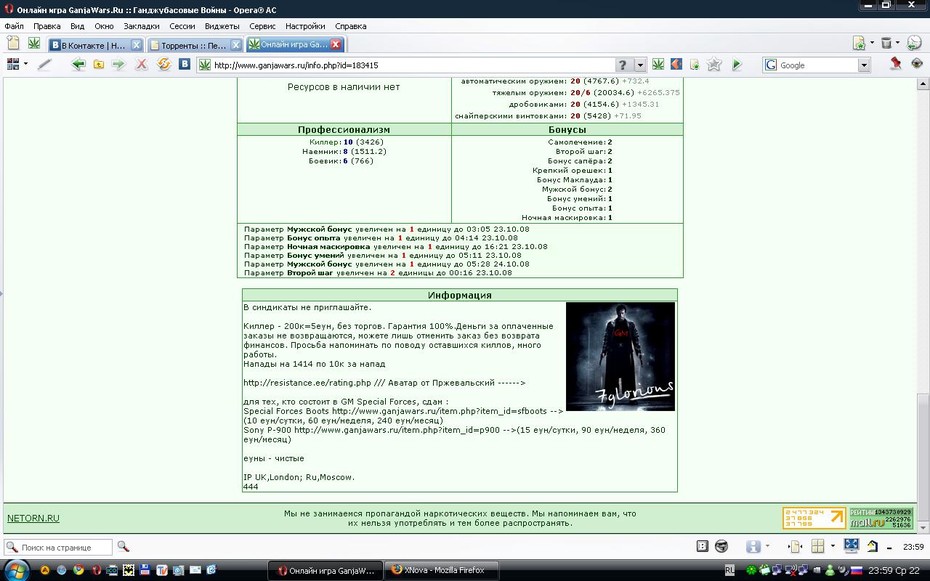Open the dropdown arrow next to the trash can
This screenshot has height=581, width=930.
(x=897, y=43)
